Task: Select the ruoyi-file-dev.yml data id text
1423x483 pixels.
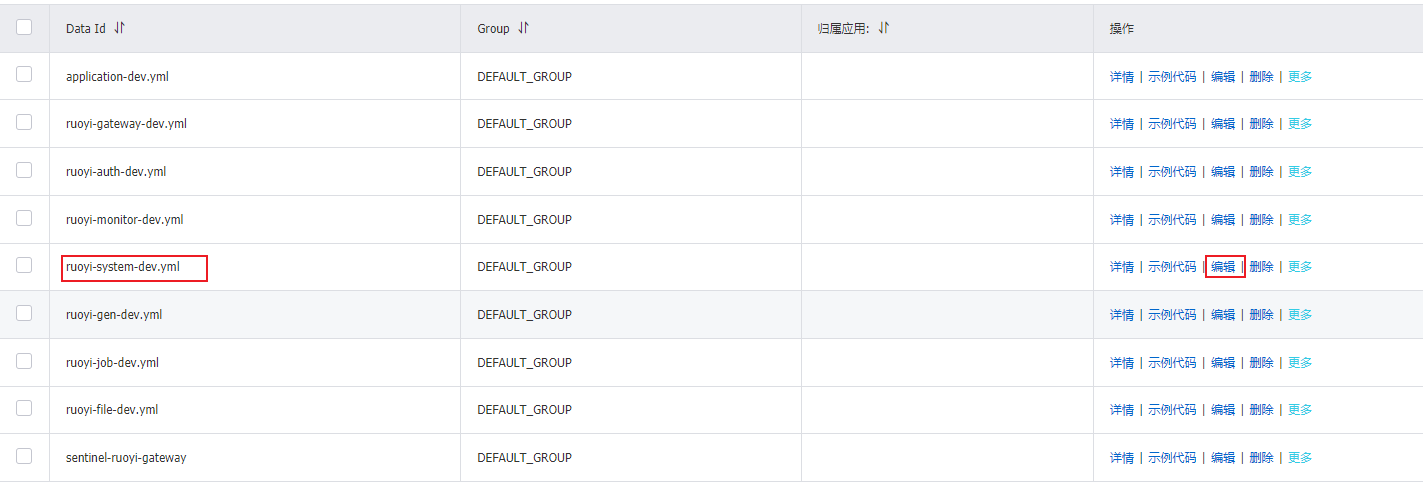Action: pyautogui.click(x=112, y=410)
